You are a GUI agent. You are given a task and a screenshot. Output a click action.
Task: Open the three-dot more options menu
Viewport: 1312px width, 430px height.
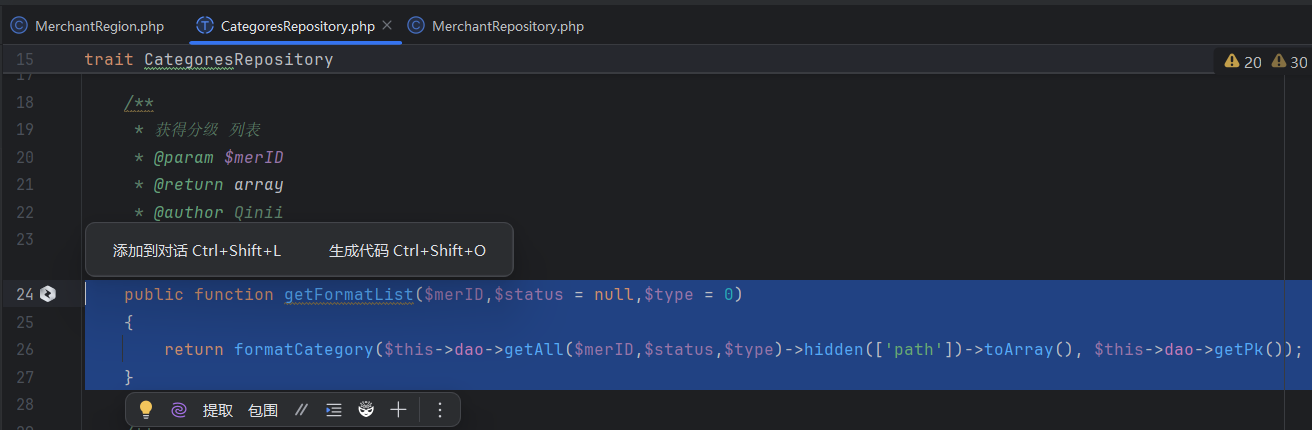pos(440,410)
